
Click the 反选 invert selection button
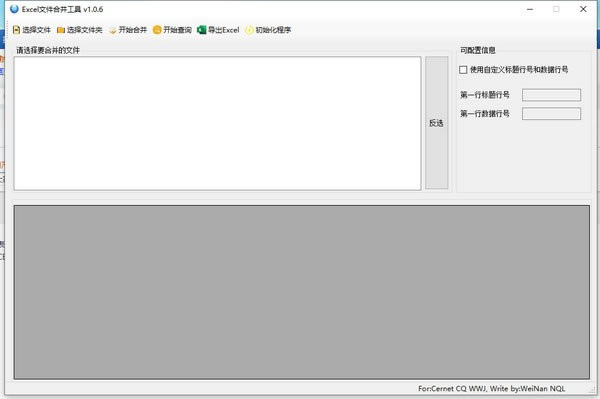point(436,123)
